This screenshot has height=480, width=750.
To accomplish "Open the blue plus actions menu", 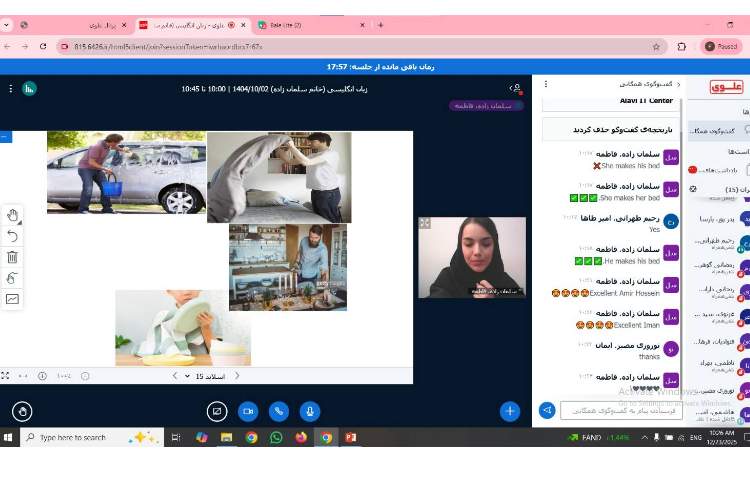I will (x=510, y=412).
